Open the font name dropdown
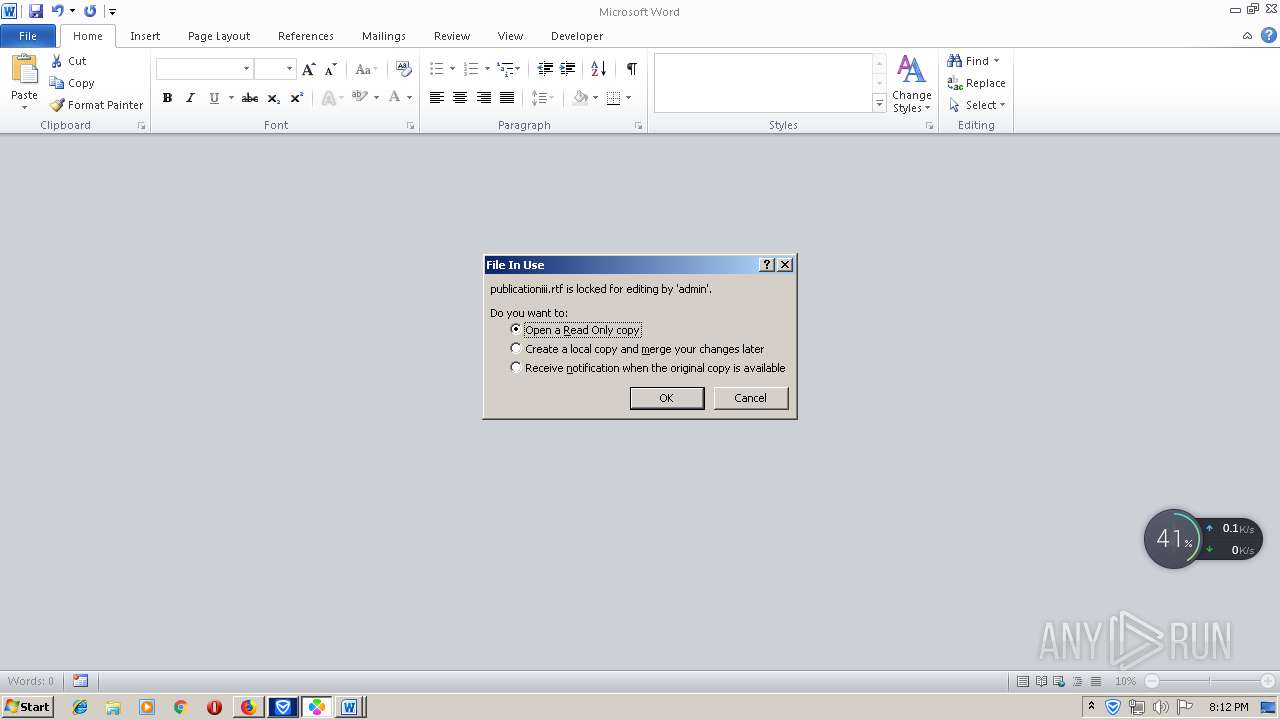 [x=246, y=69]
